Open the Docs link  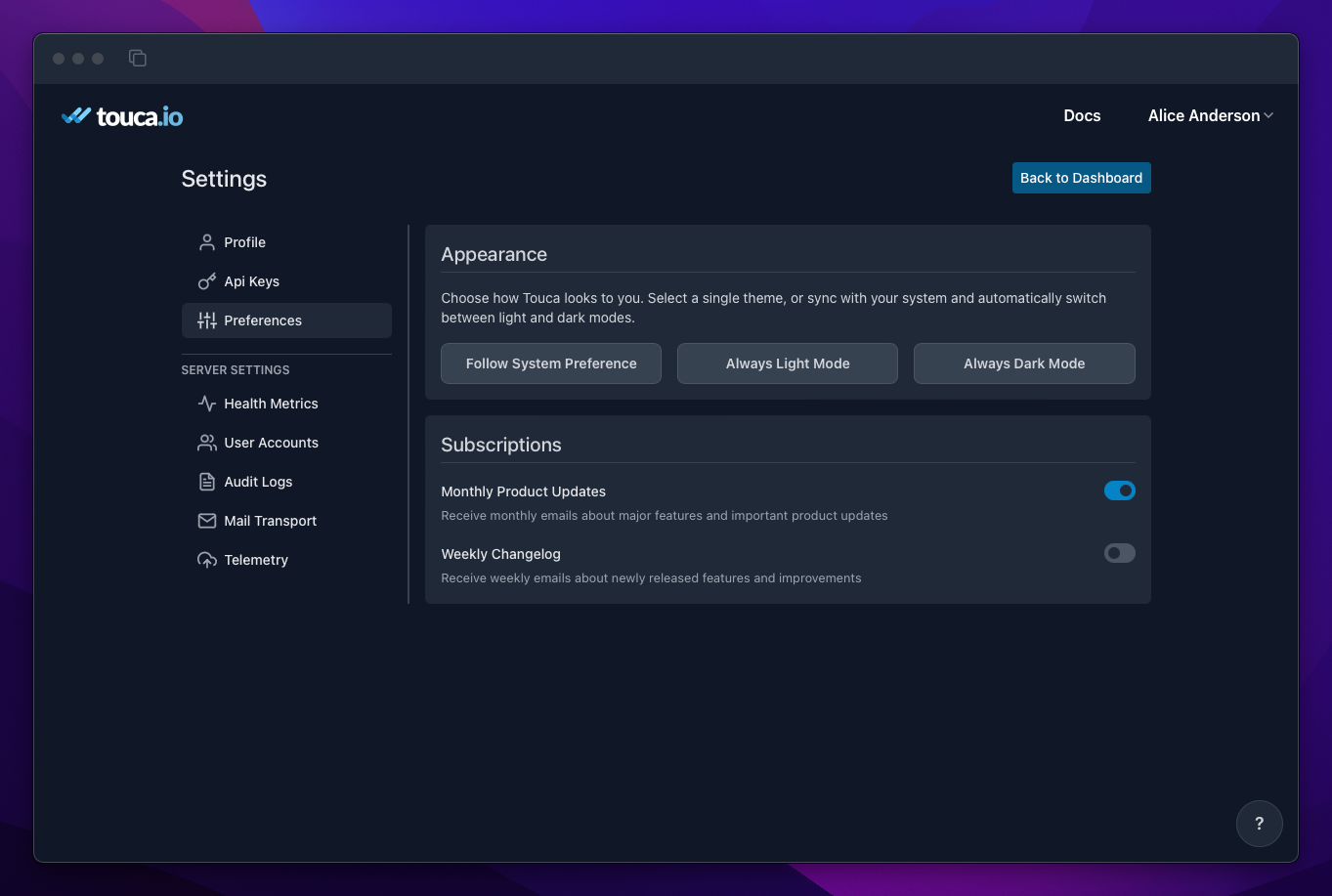1082,115
